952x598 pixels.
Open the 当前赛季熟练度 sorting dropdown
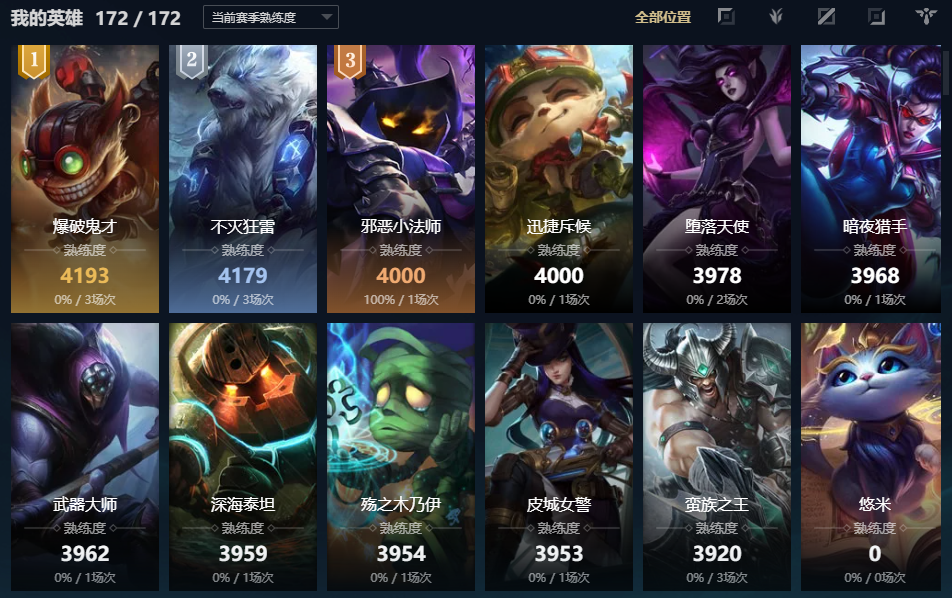271,18
